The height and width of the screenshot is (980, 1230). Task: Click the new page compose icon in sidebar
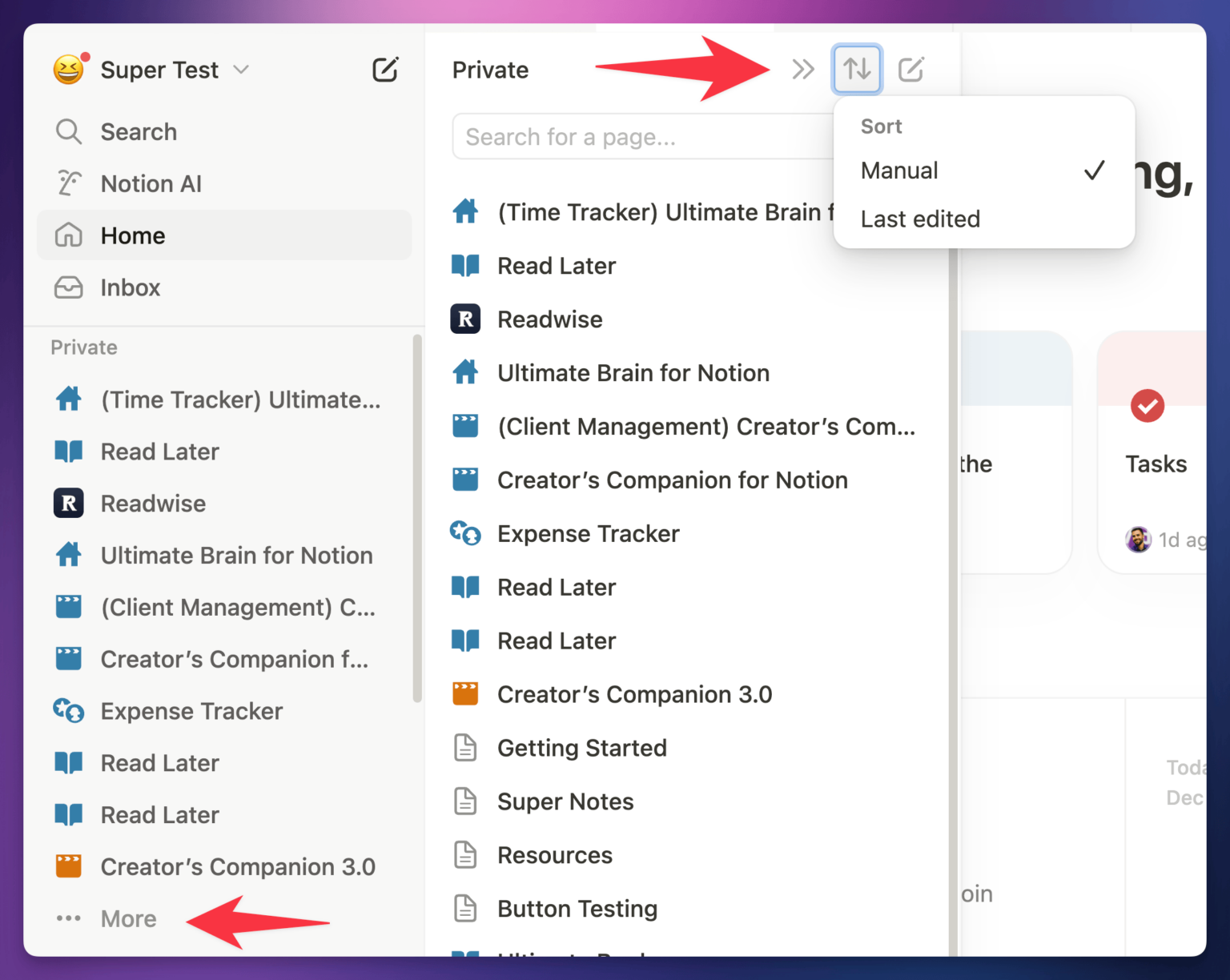385,70
